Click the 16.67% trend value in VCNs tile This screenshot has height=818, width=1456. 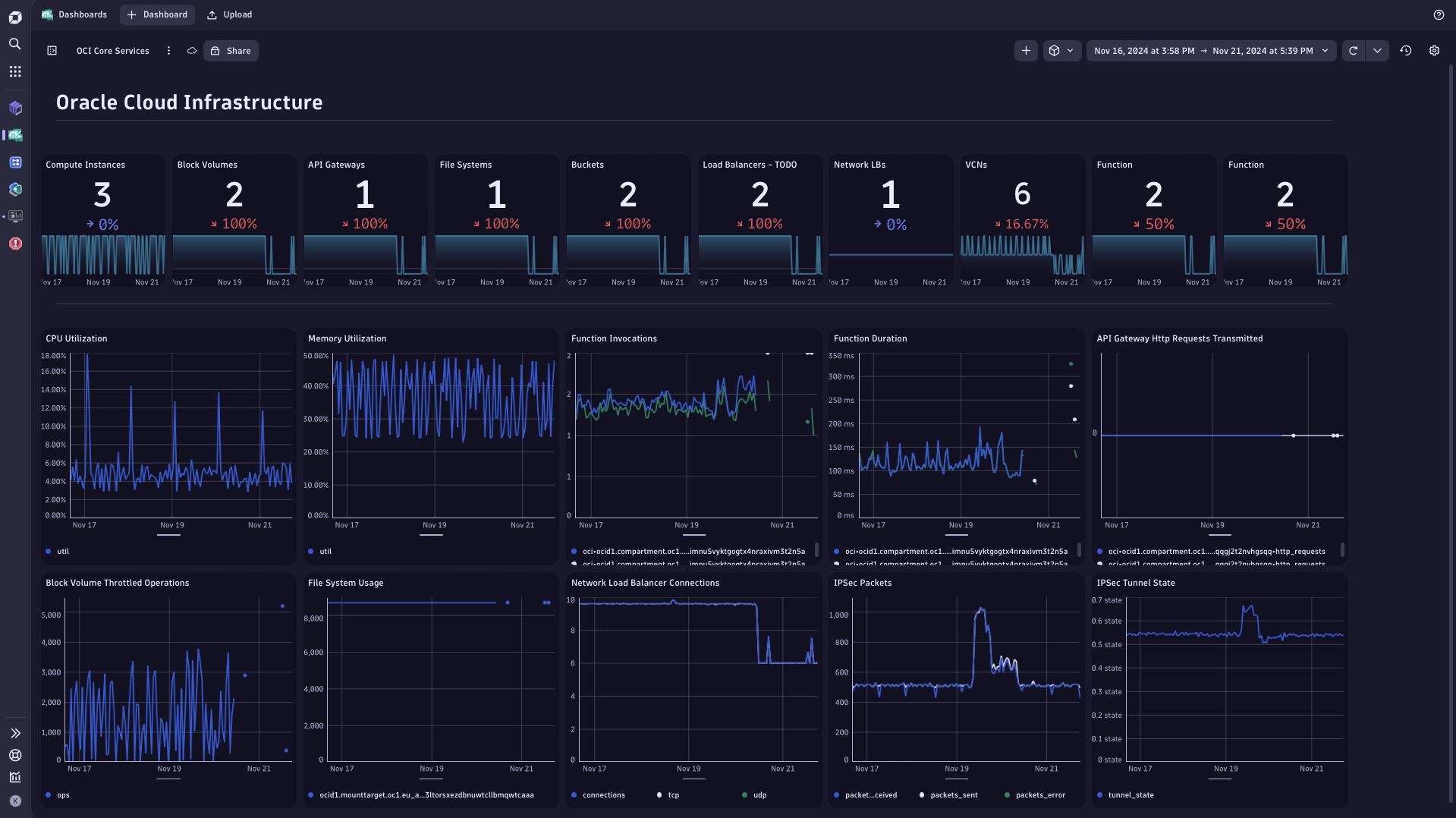[1027, 225]
